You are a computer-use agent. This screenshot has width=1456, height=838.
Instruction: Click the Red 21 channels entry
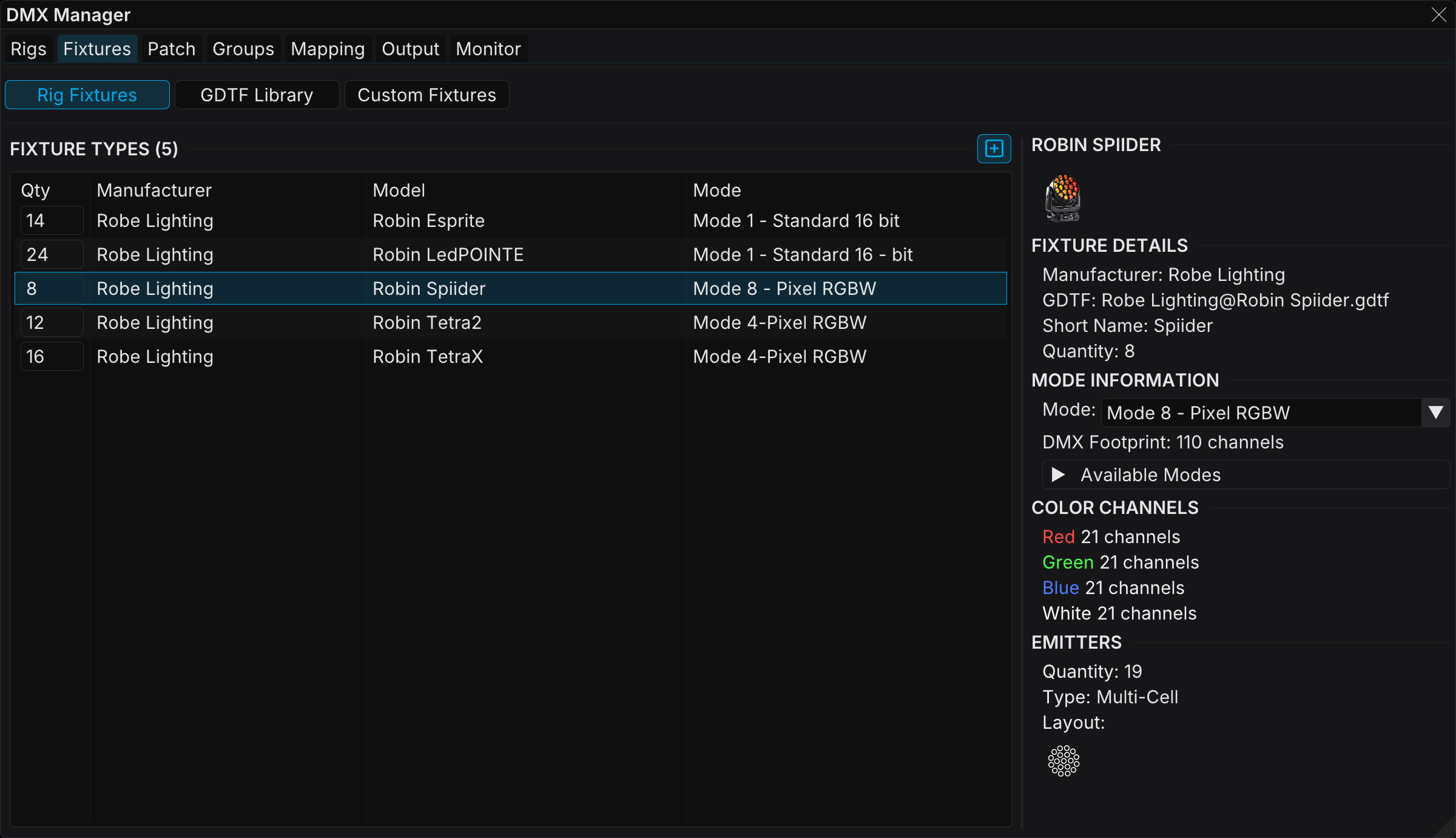click(x=1111, y=537)
